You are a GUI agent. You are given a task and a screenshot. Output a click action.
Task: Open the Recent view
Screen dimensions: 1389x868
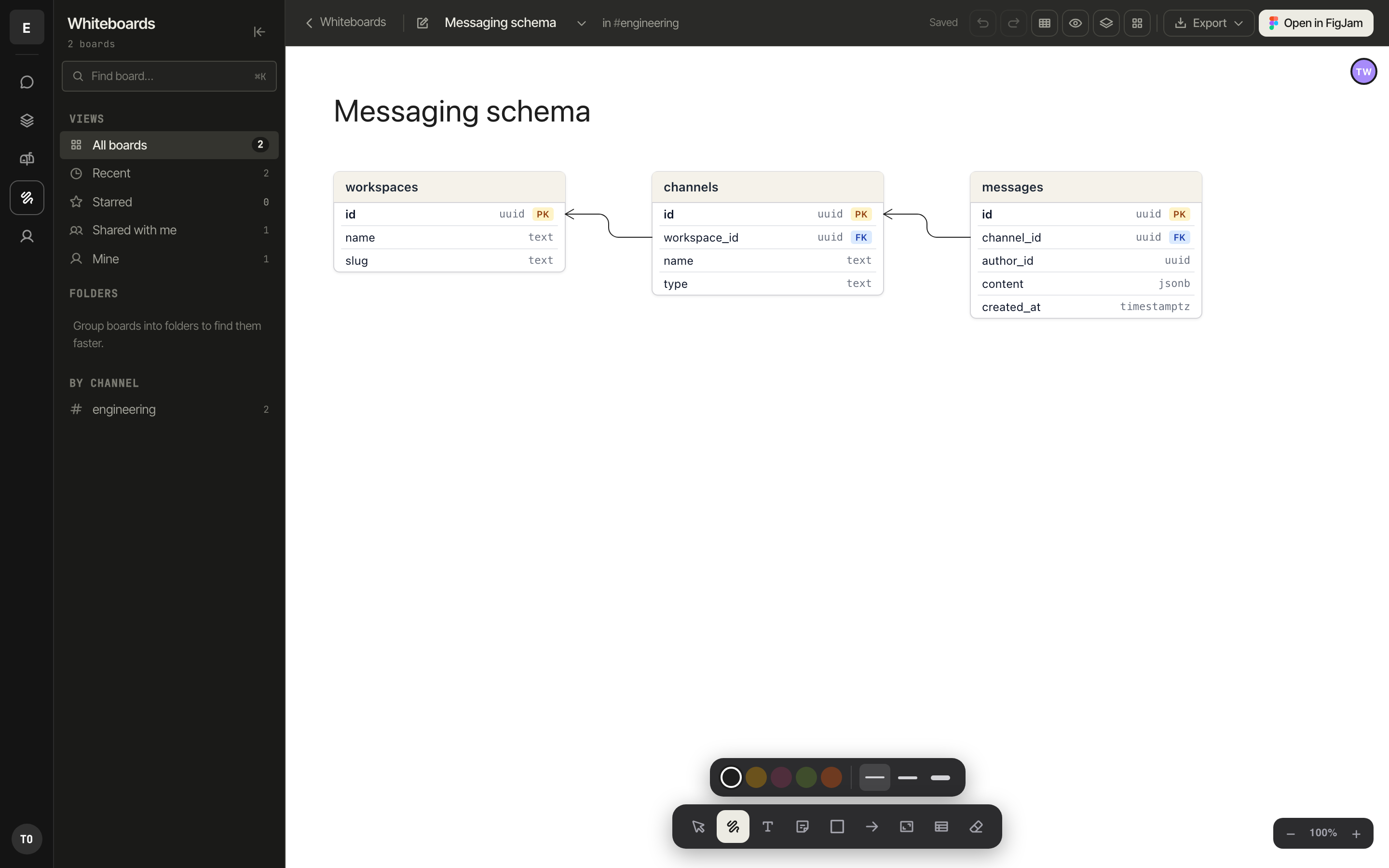coord(169,174)
